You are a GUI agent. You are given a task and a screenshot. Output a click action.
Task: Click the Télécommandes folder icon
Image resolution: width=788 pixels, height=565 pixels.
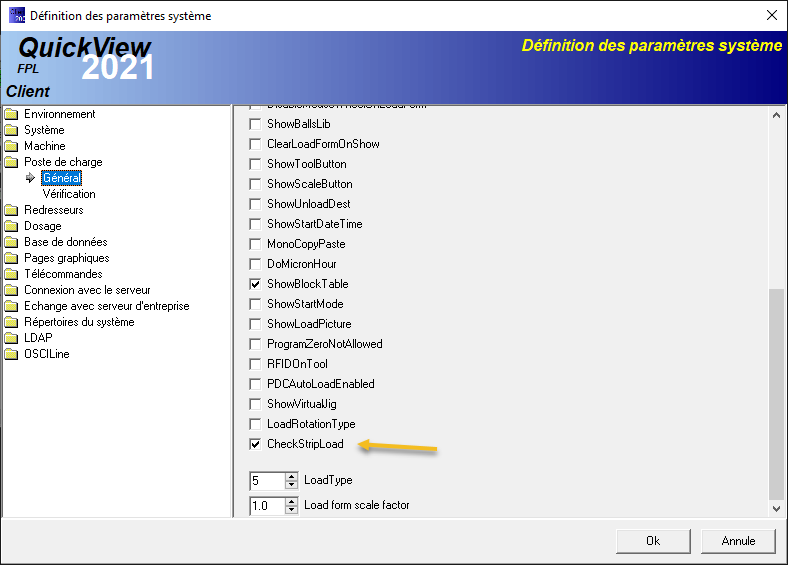(x=11, y=274)
